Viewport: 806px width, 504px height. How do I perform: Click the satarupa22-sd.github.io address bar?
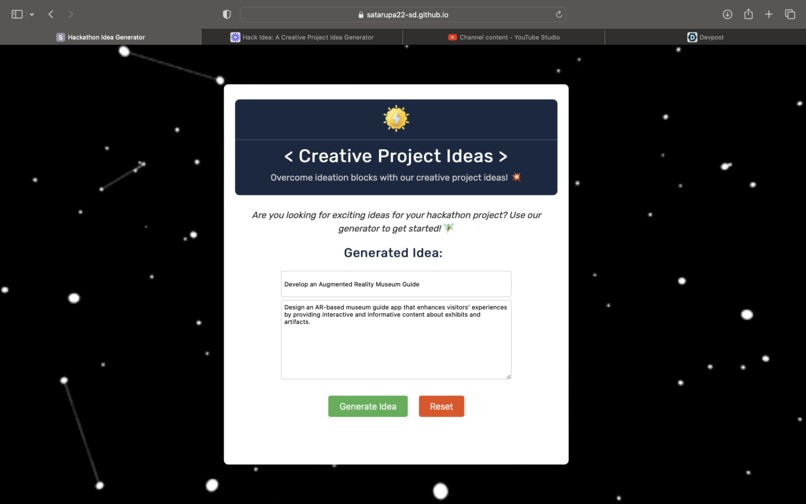pos(403,14)
